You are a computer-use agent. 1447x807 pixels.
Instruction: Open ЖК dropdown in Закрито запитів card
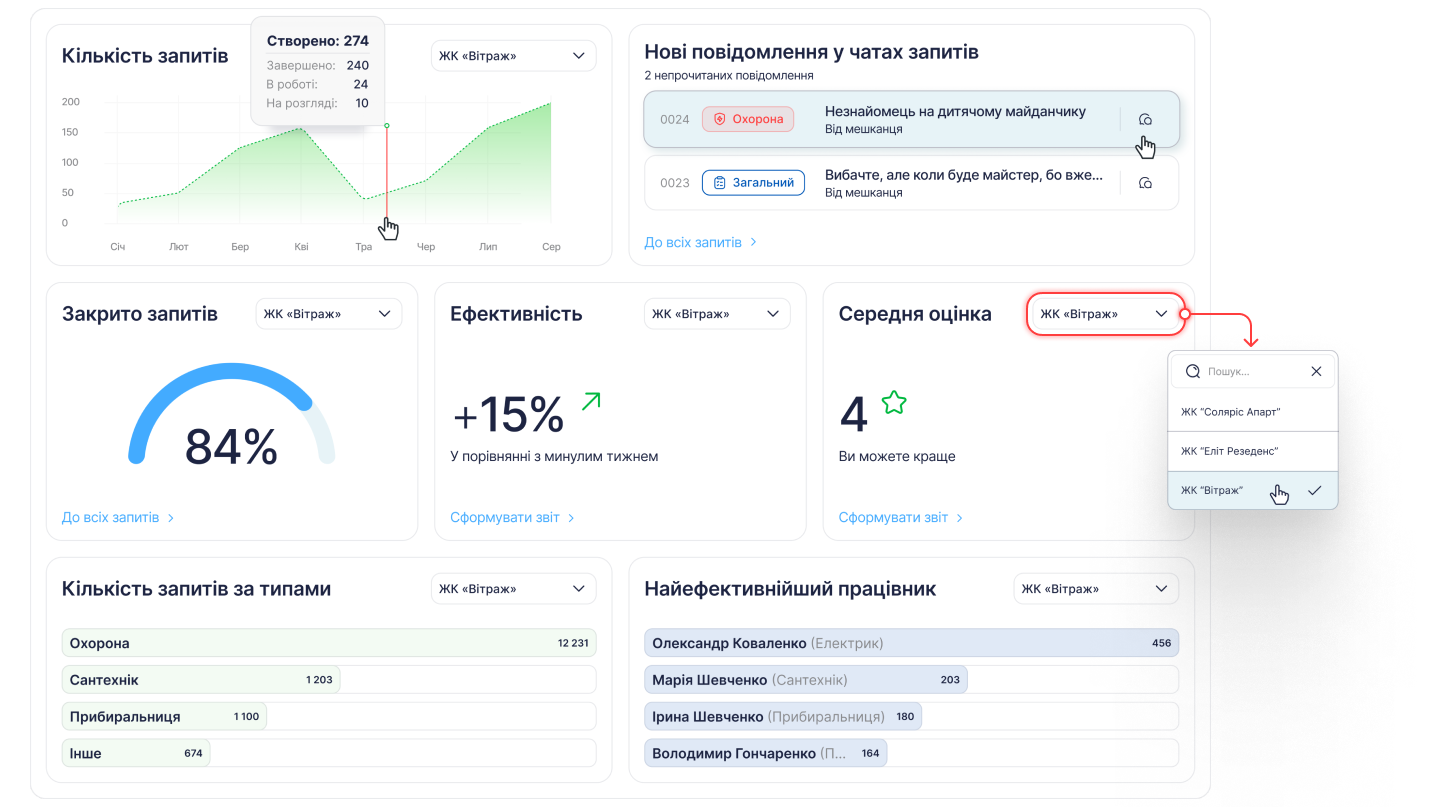pos(329,314)
